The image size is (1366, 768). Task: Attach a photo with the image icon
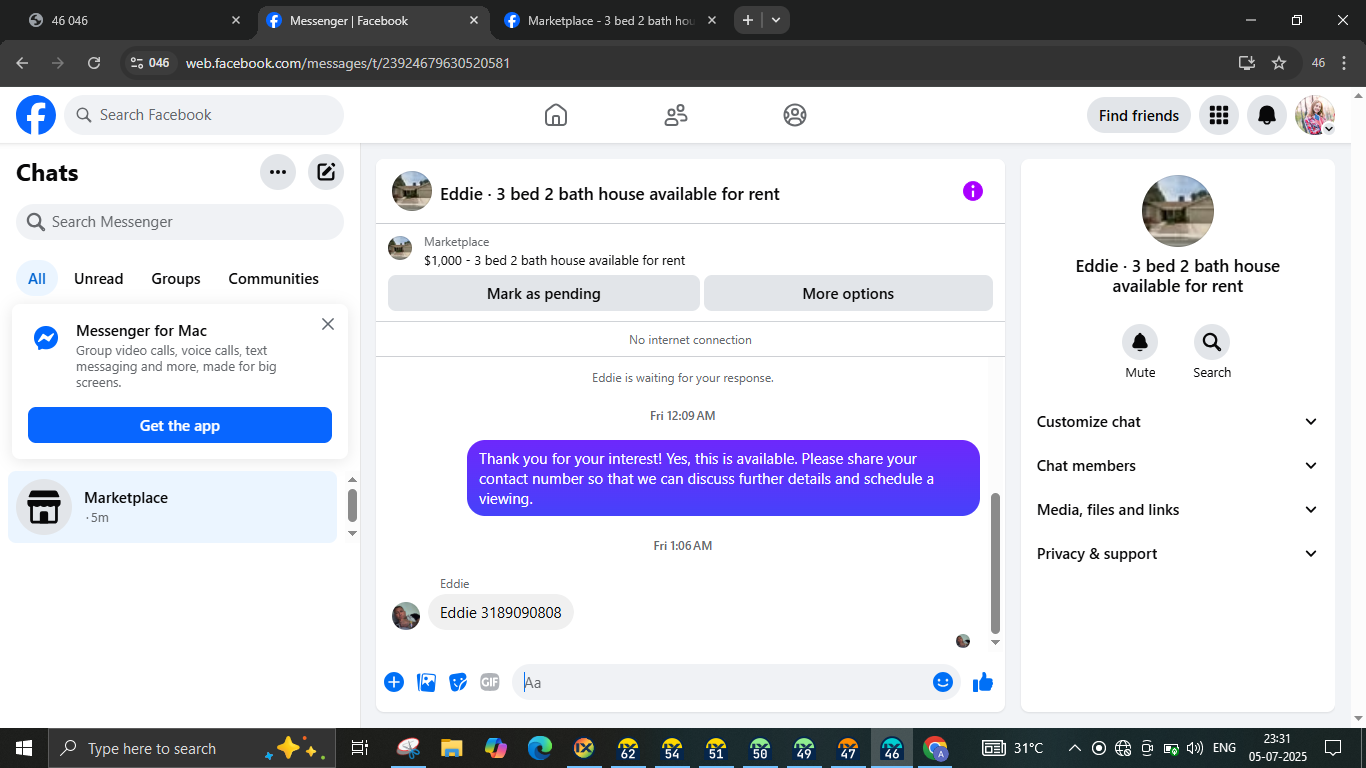pyautogui.click(x=426, y=682)
